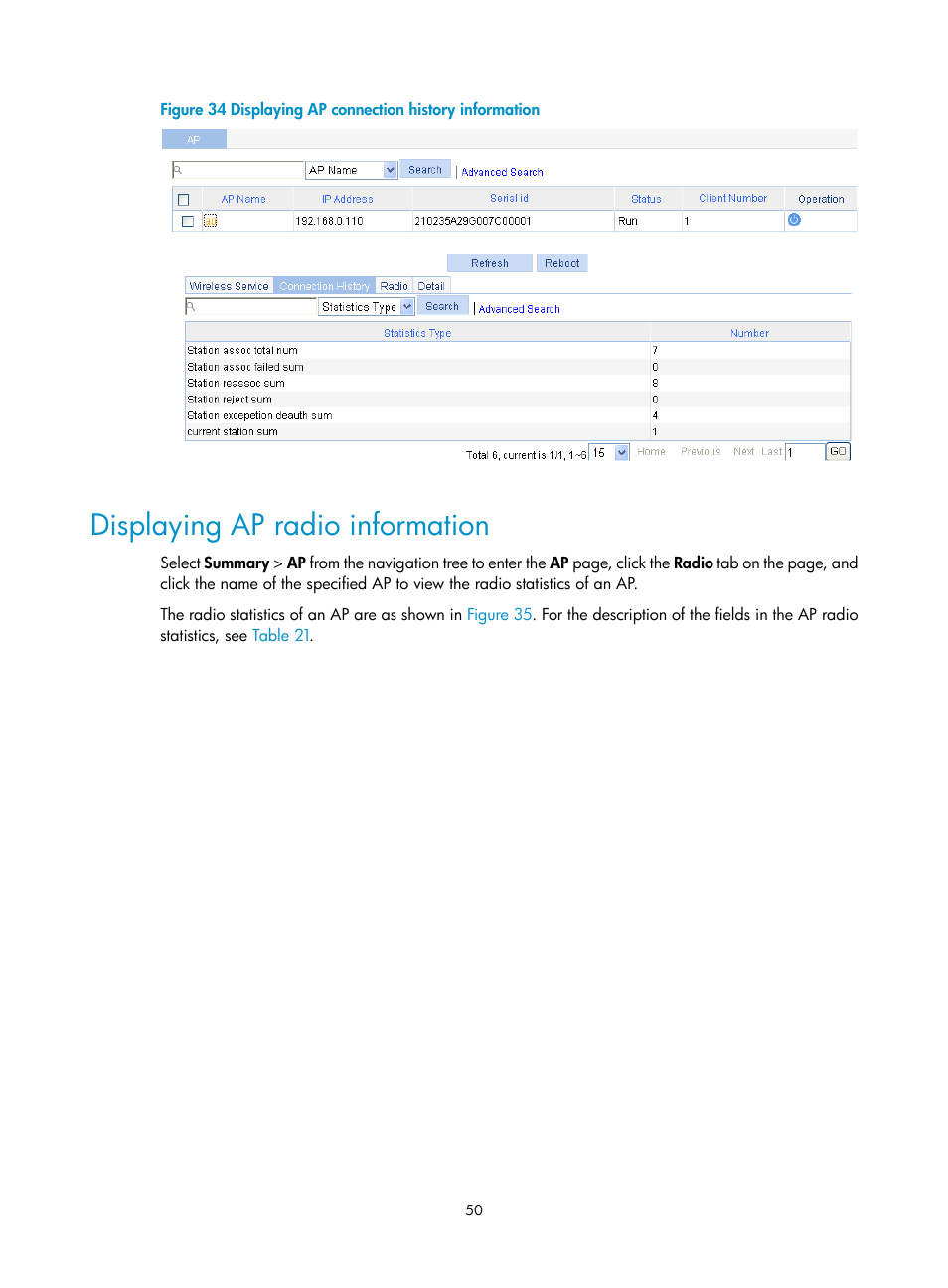Click the Figure 34 caption text
This screenshot has width=948, height=1288.
point(350,110)
